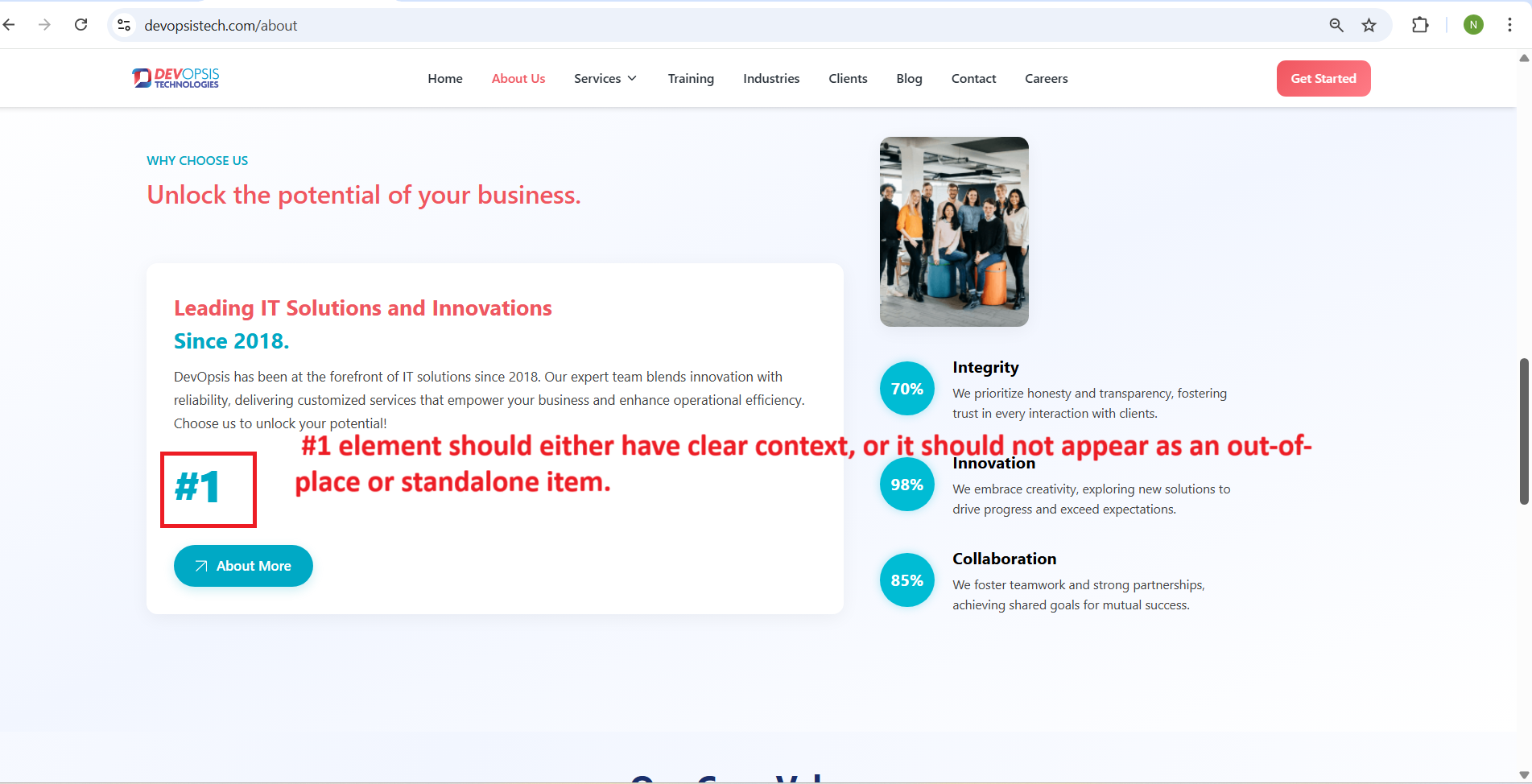Screen dimensions: 1532x784
Task: Reload the page with refresh icon
Action: tap(81, 25)
